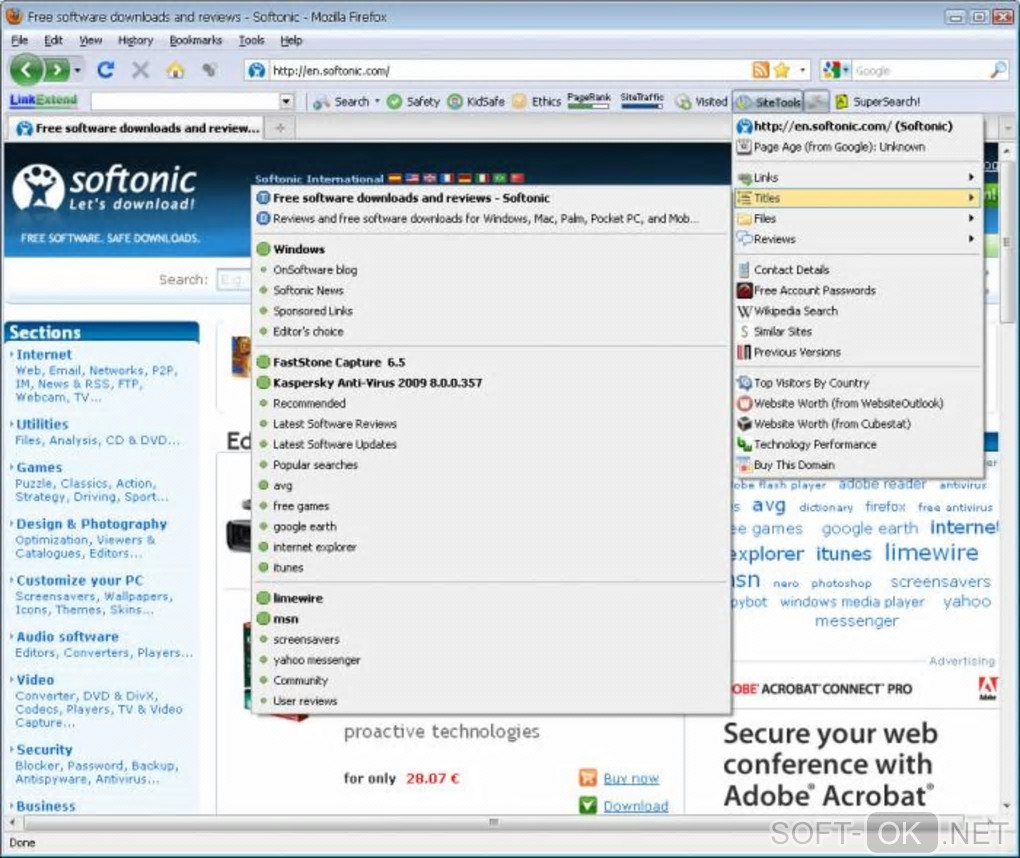Choose Similar Sites menu entry
Screen dimensions: 1020x858
click(857, 331)
